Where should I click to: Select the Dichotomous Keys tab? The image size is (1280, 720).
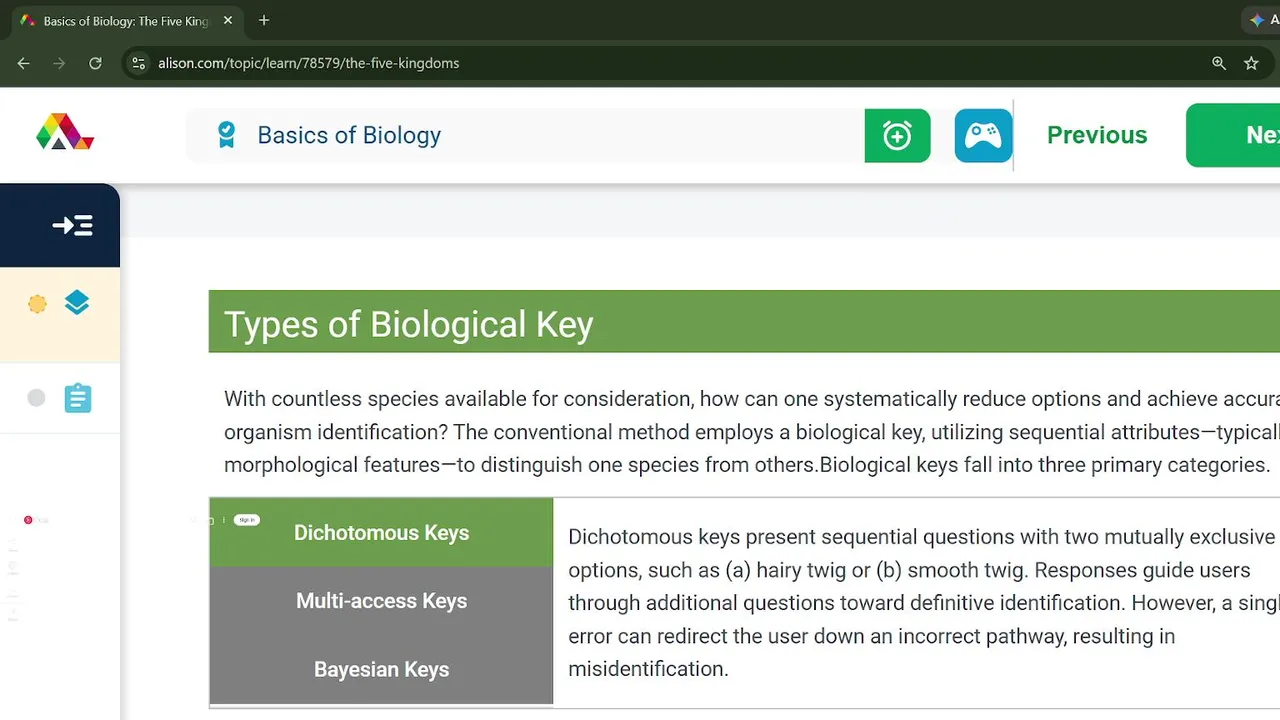[381, 533]
